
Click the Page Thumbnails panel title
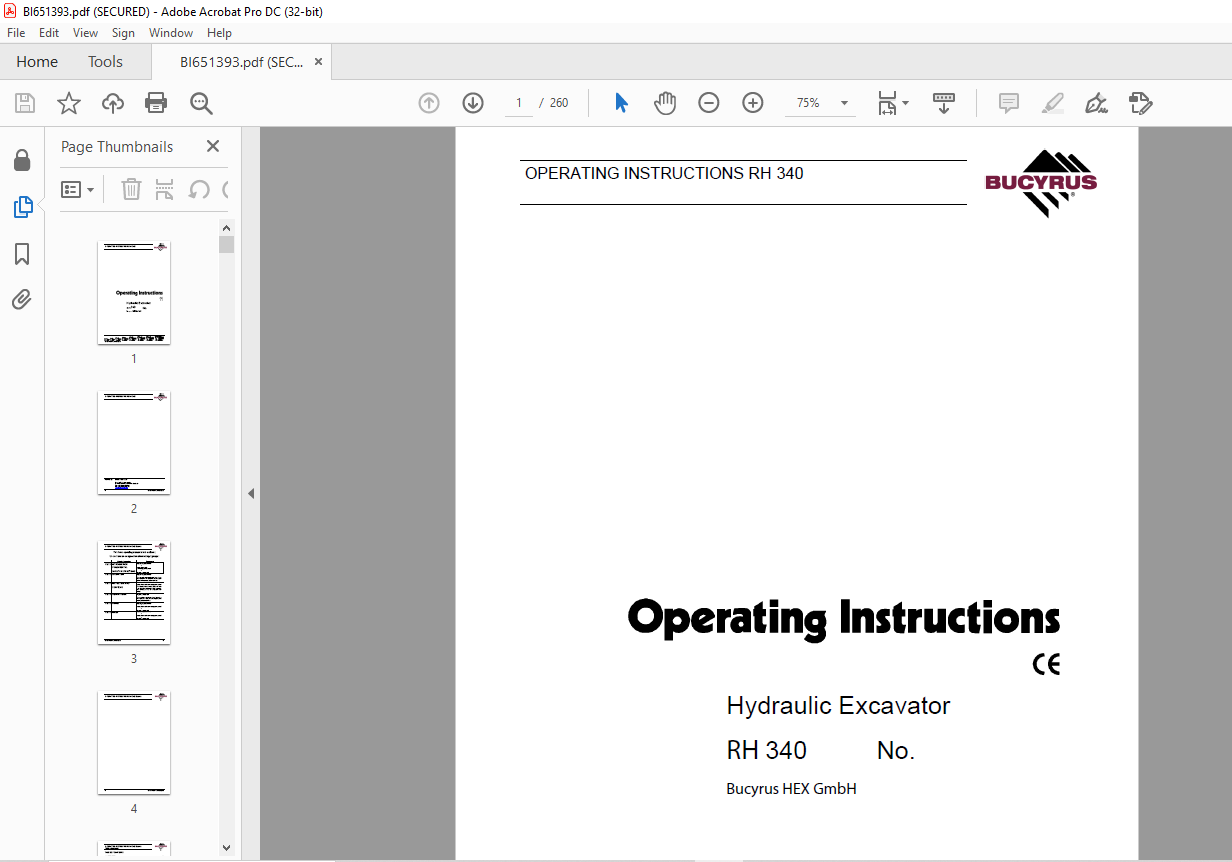click(117, 146)
